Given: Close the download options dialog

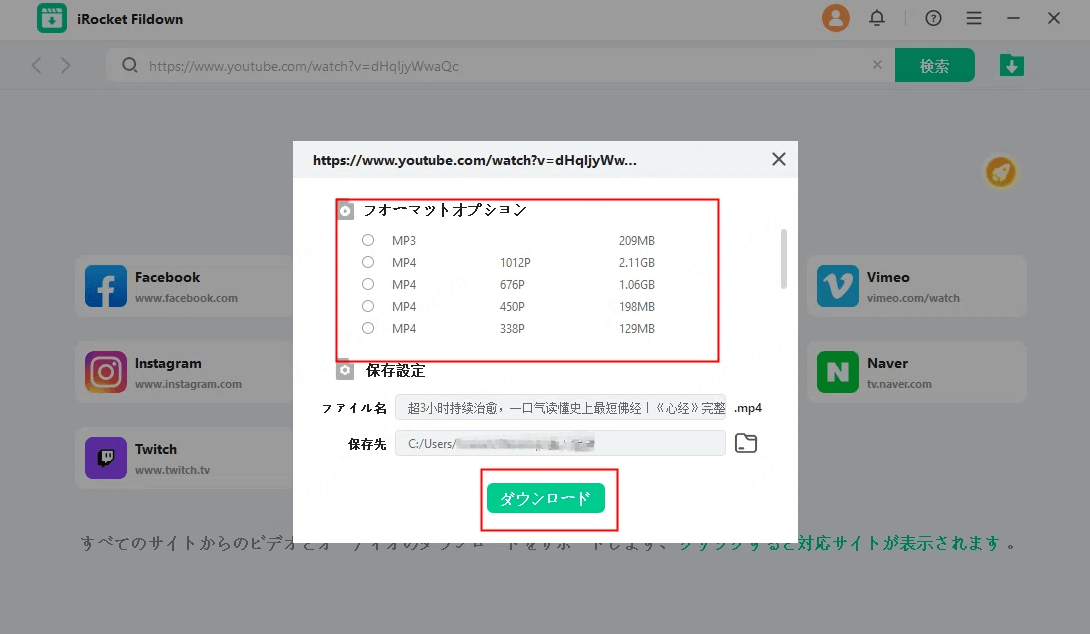Looking at the screenshot, I should [x=779, y=159].
